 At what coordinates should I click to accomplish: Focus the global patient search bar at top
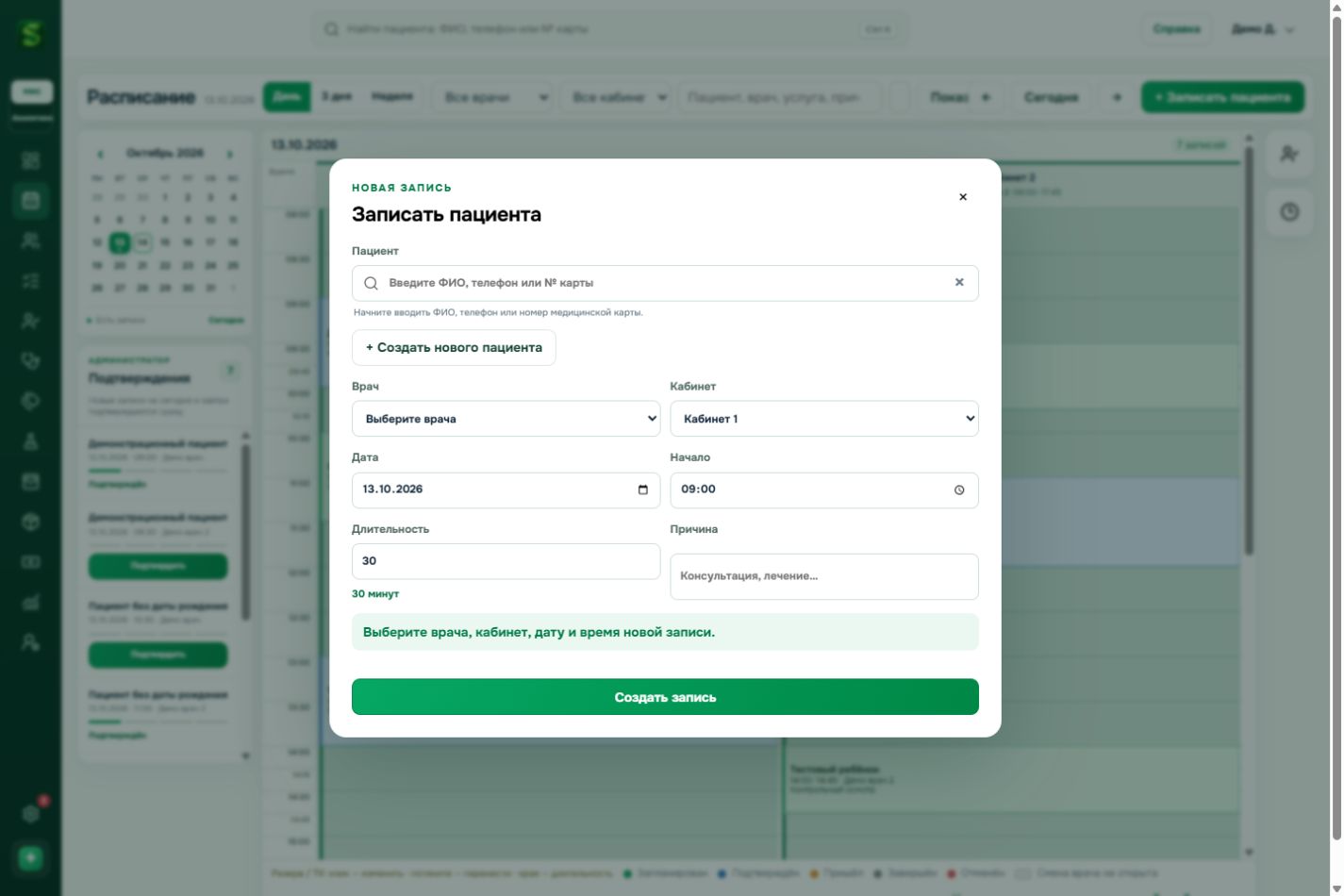610,29
